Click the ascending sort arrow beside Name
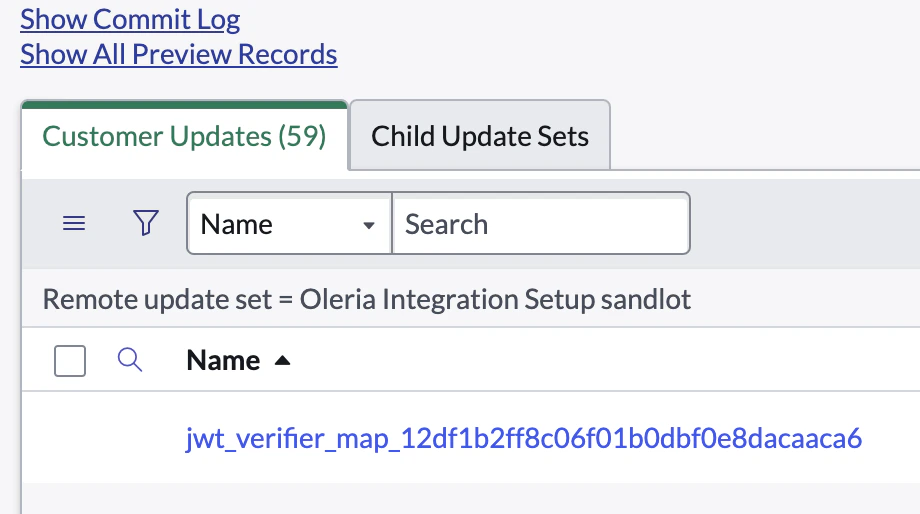 click(x=282, y=361)
